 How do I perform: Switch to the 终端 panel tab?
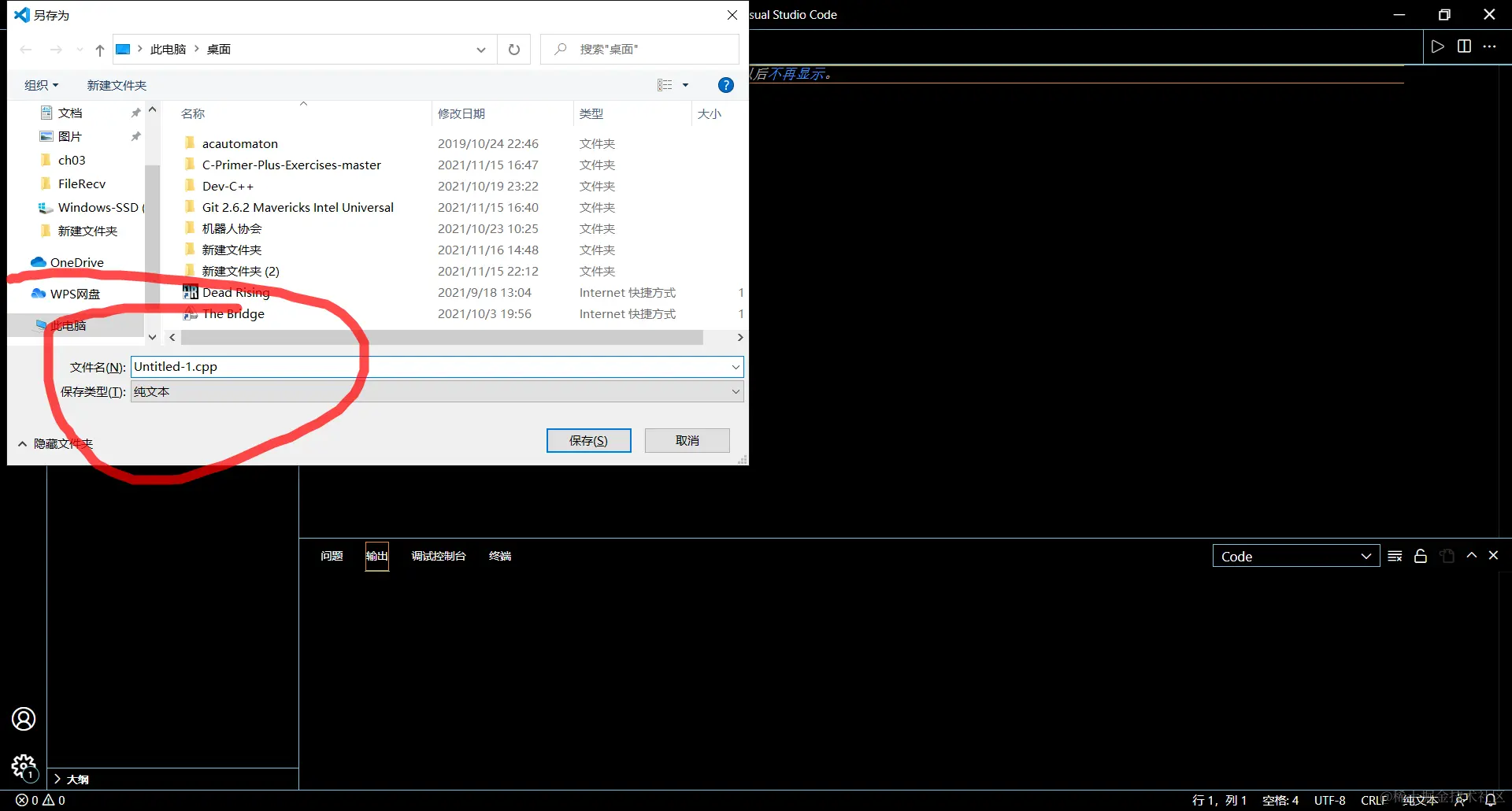(x=500, y=556)
